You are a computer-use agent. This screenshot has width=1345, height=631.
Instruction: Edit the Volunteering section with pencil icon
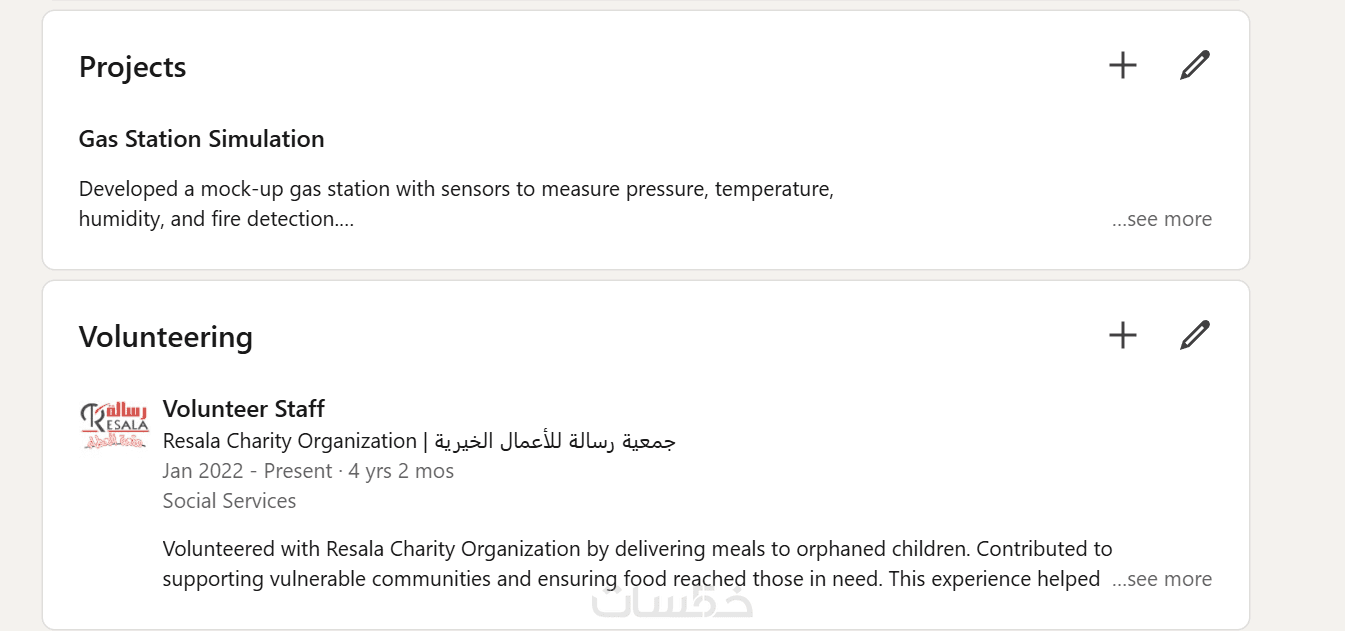point(1194,335)
